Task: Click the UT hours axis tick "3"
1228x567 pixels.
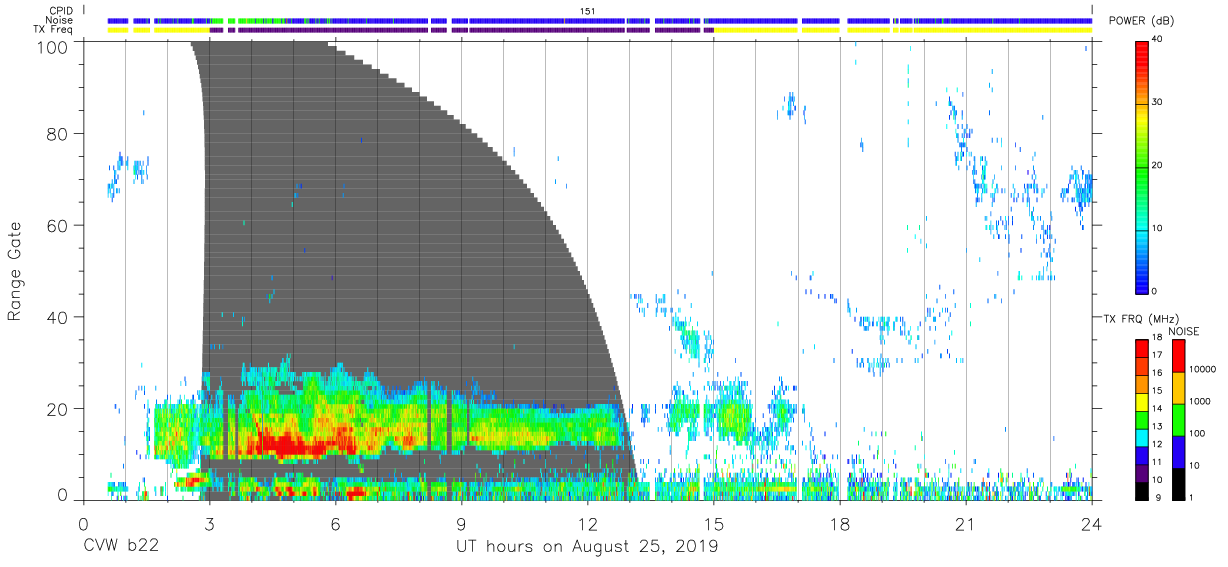Action: tap(209, 524)
